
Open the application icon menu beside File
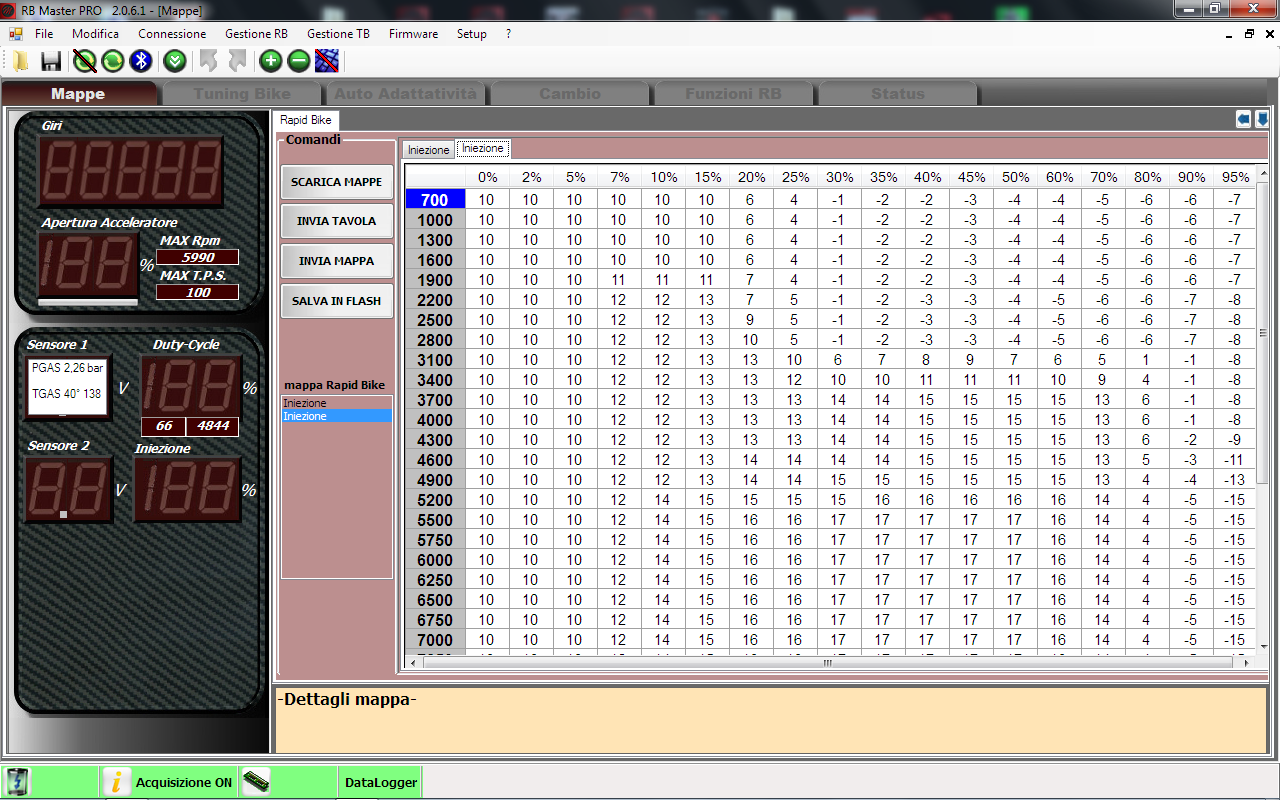[16, 33]
